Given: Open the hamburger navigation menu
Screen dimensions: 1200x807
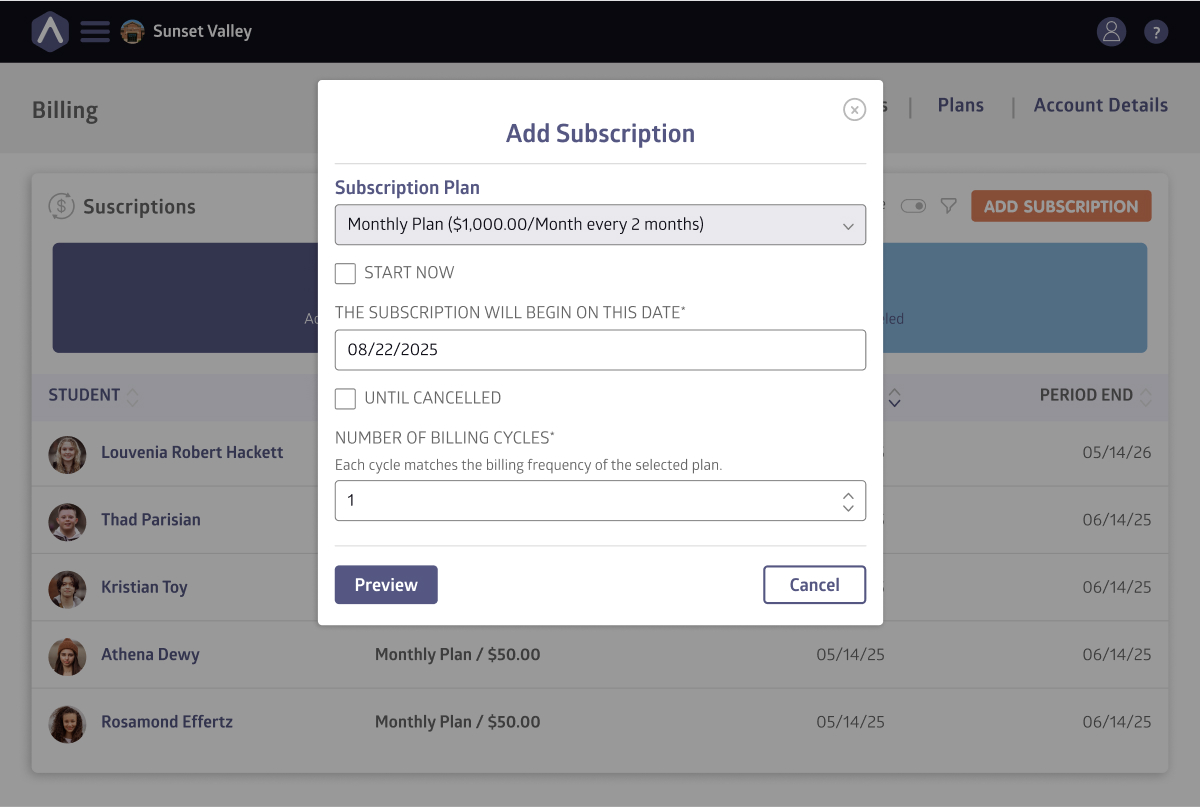Looking at the screenshot, I should [x=95, y=31].
